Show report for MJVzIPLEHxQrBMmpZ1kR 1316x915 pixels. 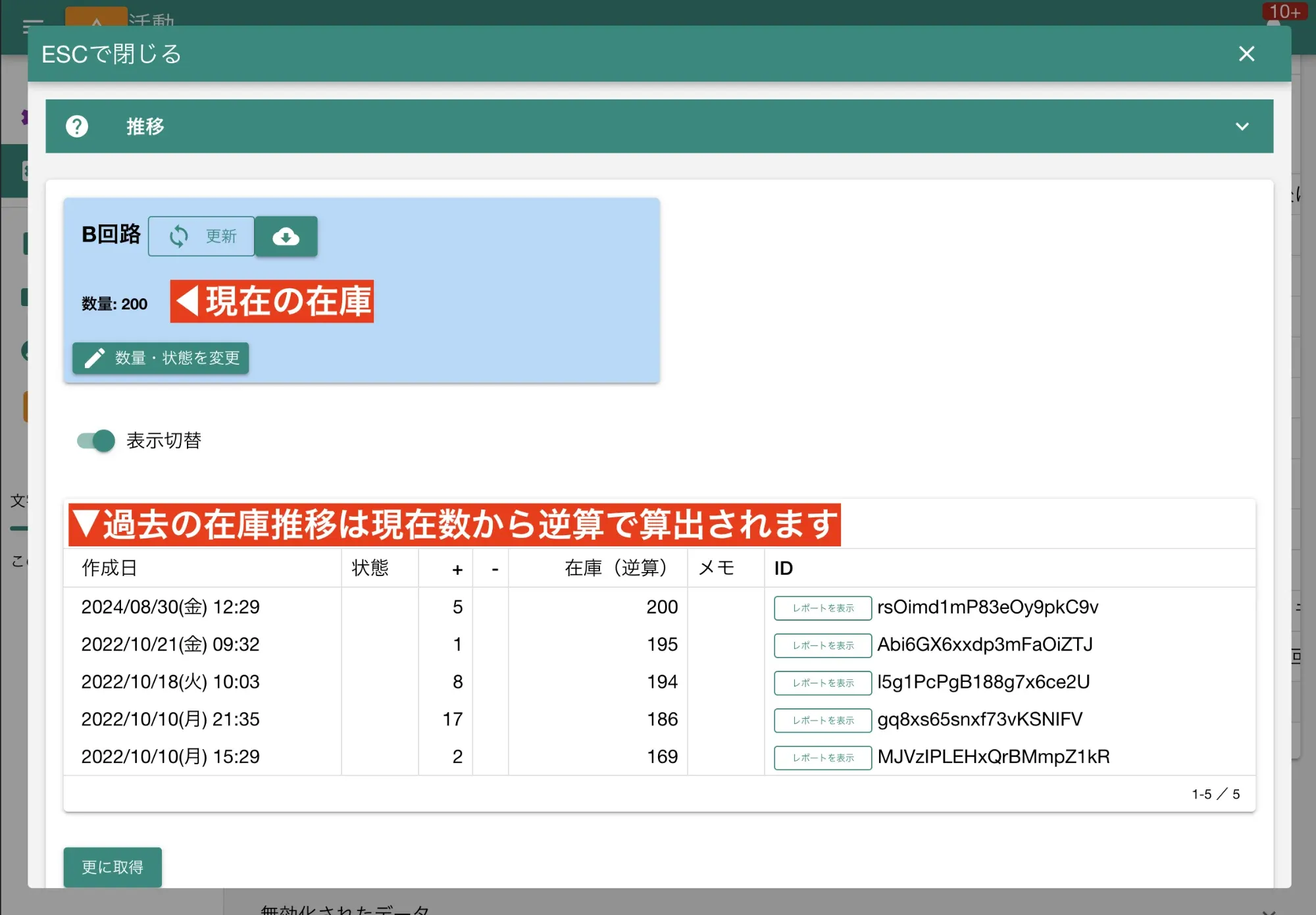(822, 758)
